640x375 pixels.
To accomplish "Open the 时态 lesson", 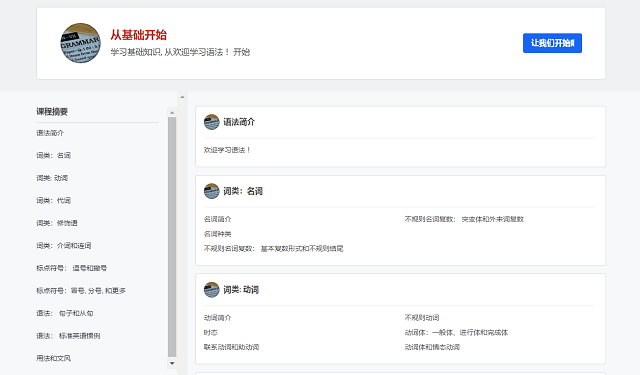I will [x=211, y=333].
